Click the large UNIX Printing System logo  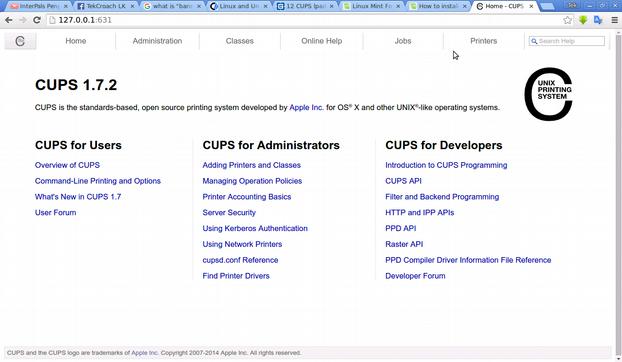point(548,94)
